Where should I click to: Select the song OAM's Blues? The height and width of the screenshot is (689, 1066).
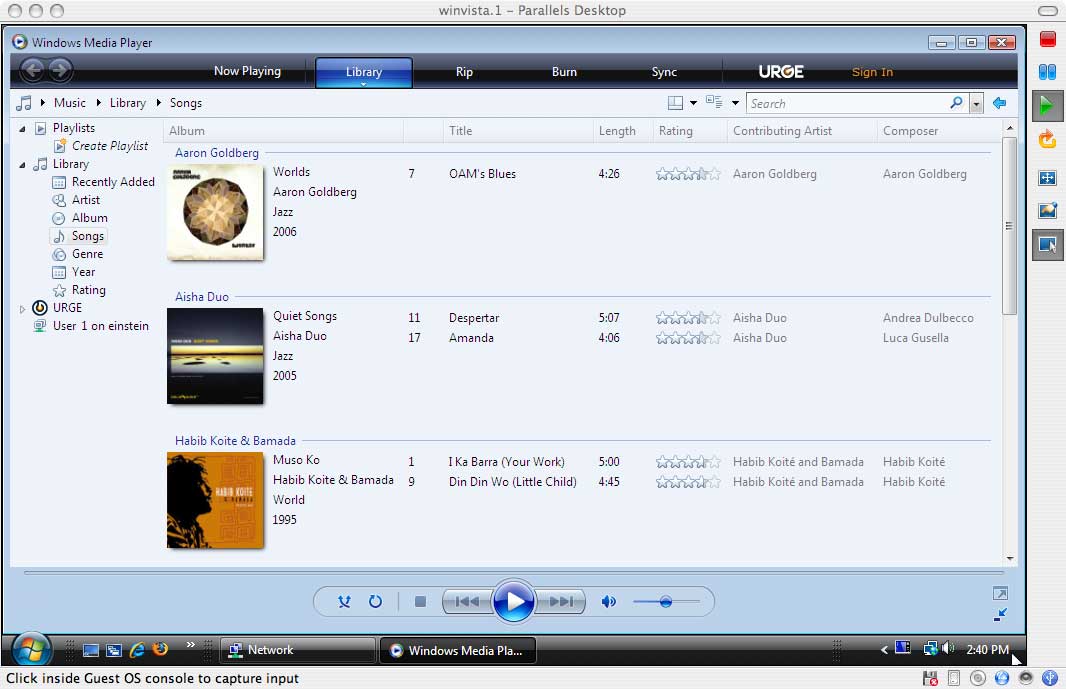482,174
